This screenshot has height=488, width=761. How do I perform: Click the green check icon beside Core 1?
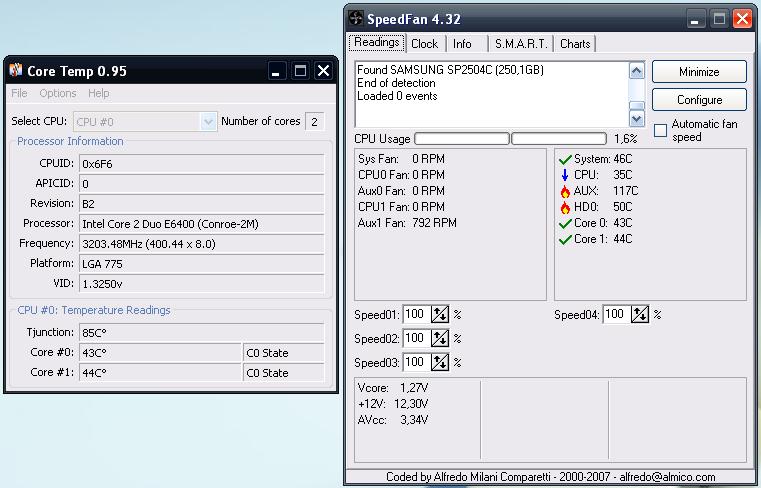pos(565,239)
